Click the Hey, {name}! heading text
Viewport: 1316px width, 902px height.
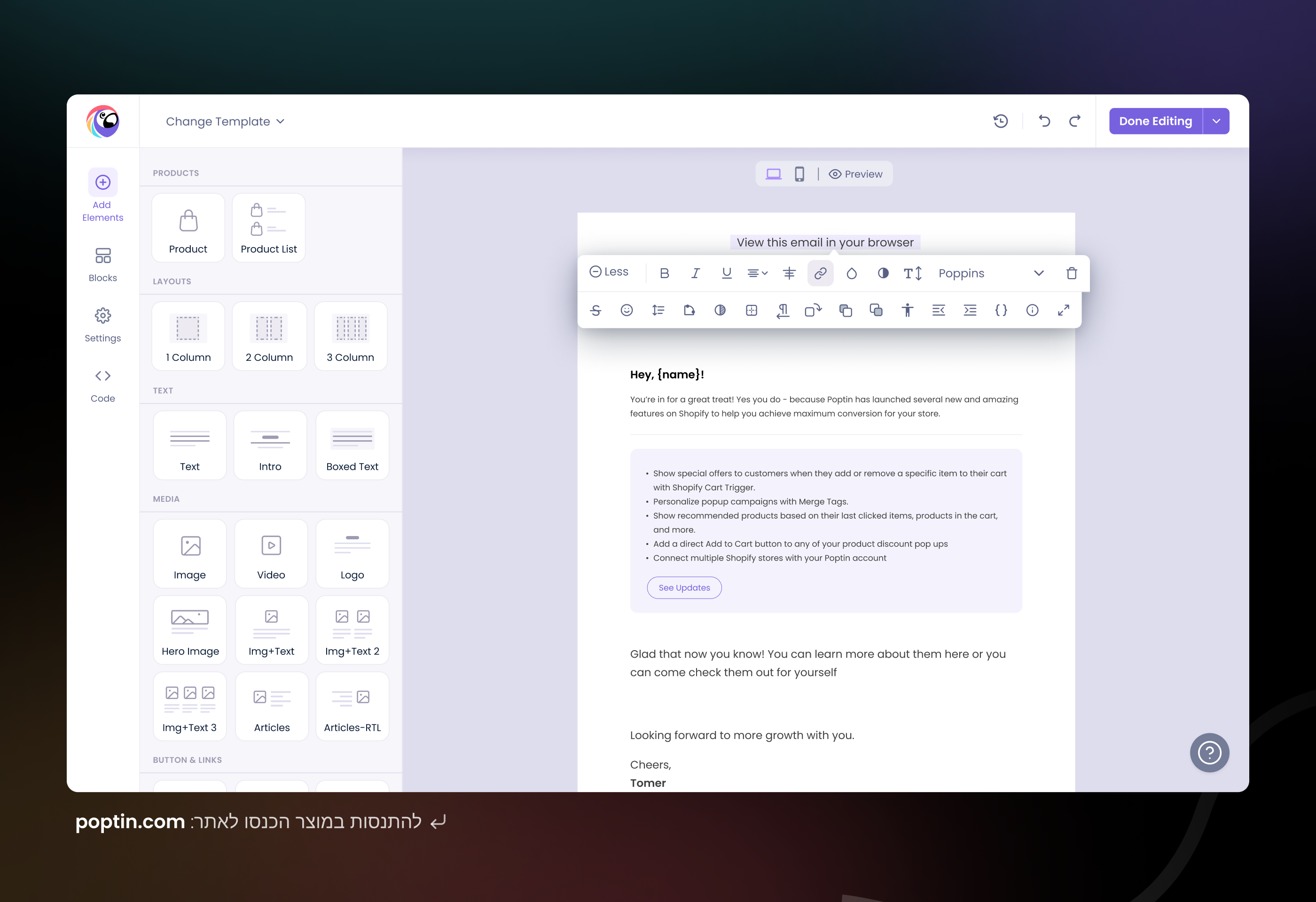(667, 374)
